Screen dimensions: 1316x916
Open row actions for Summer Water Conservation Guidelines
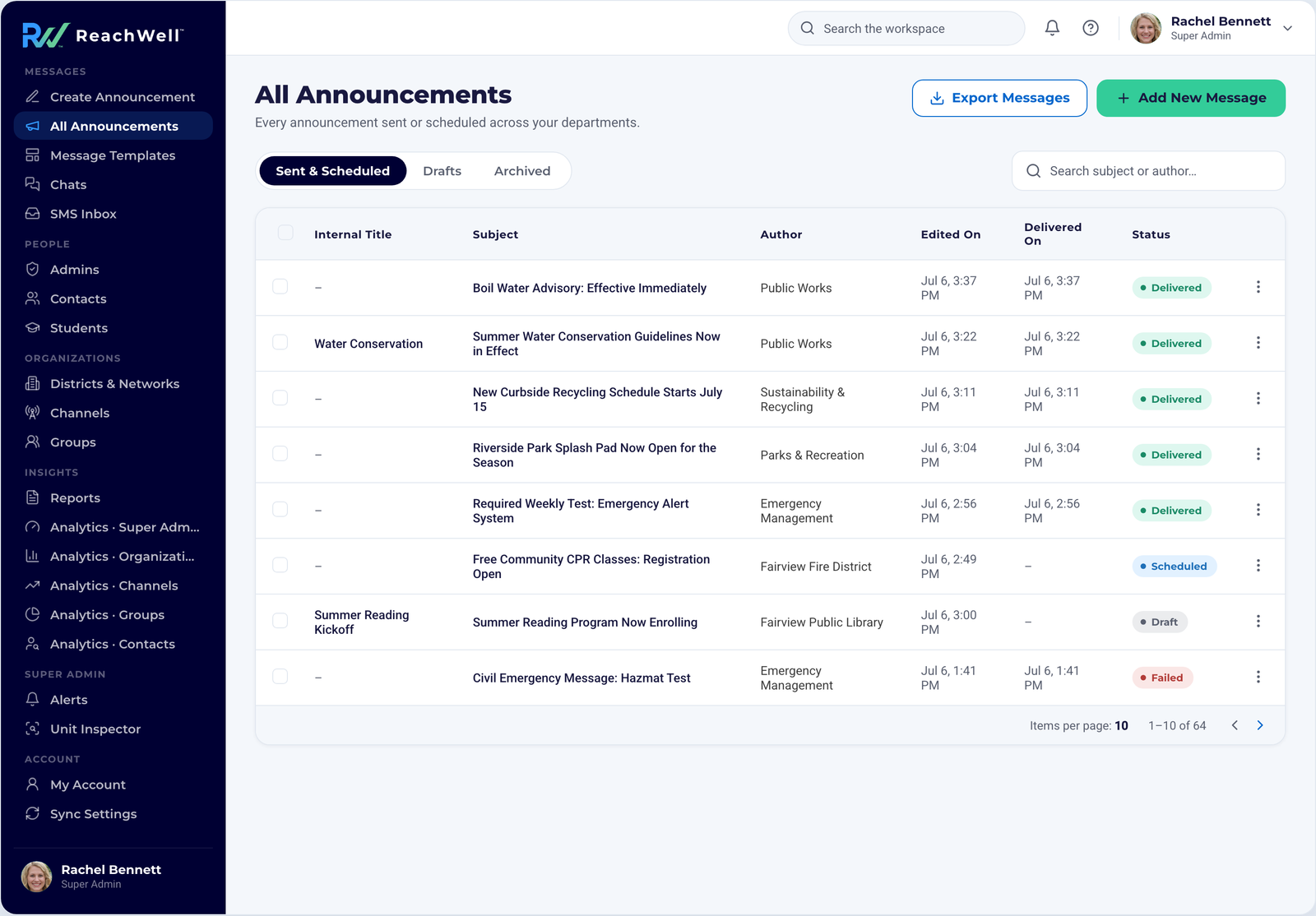1258,343
